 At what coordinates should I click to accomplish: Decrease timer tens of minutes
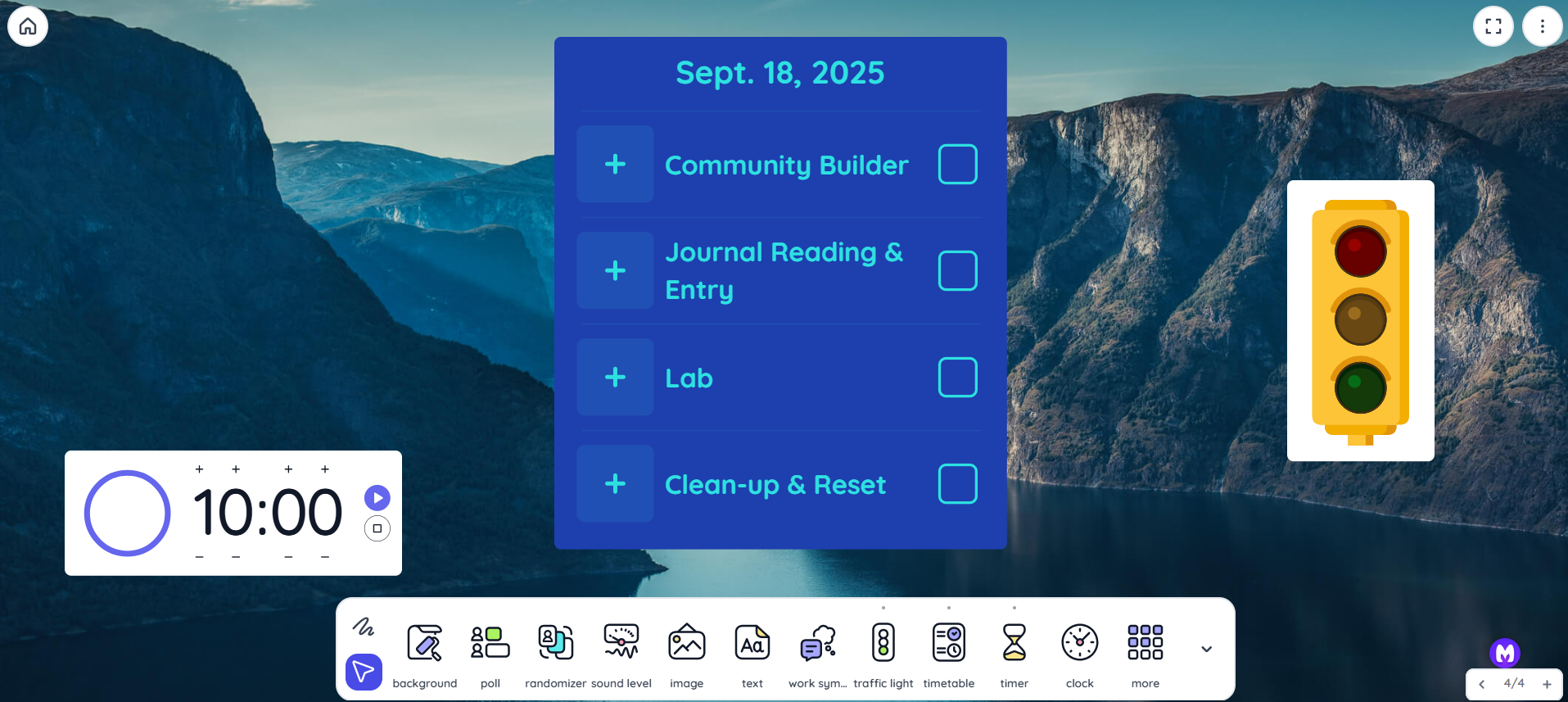point(199,557)
